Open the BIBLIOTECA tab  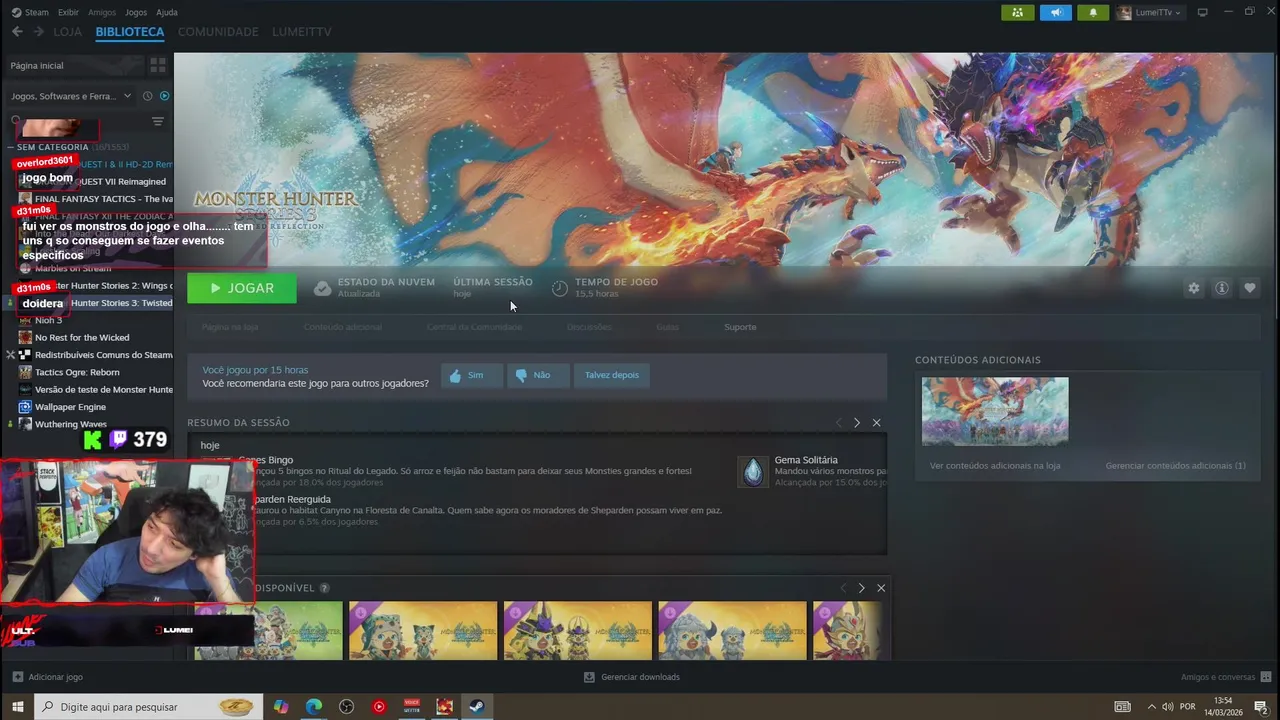[x=130, y=32]
